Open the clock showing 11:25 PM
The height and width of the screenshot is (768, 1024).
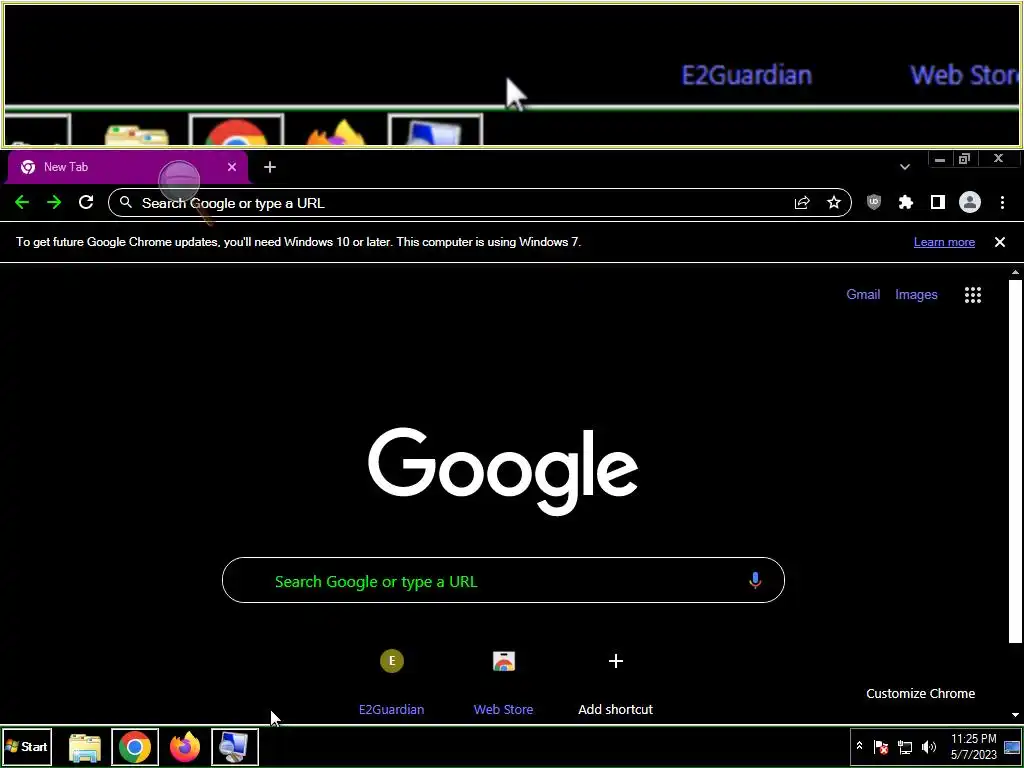974,746
